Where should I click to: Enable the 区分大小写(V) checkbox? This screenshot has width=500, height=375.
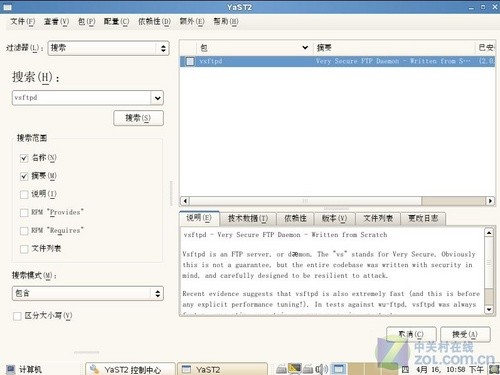click(x=17, y=316)
